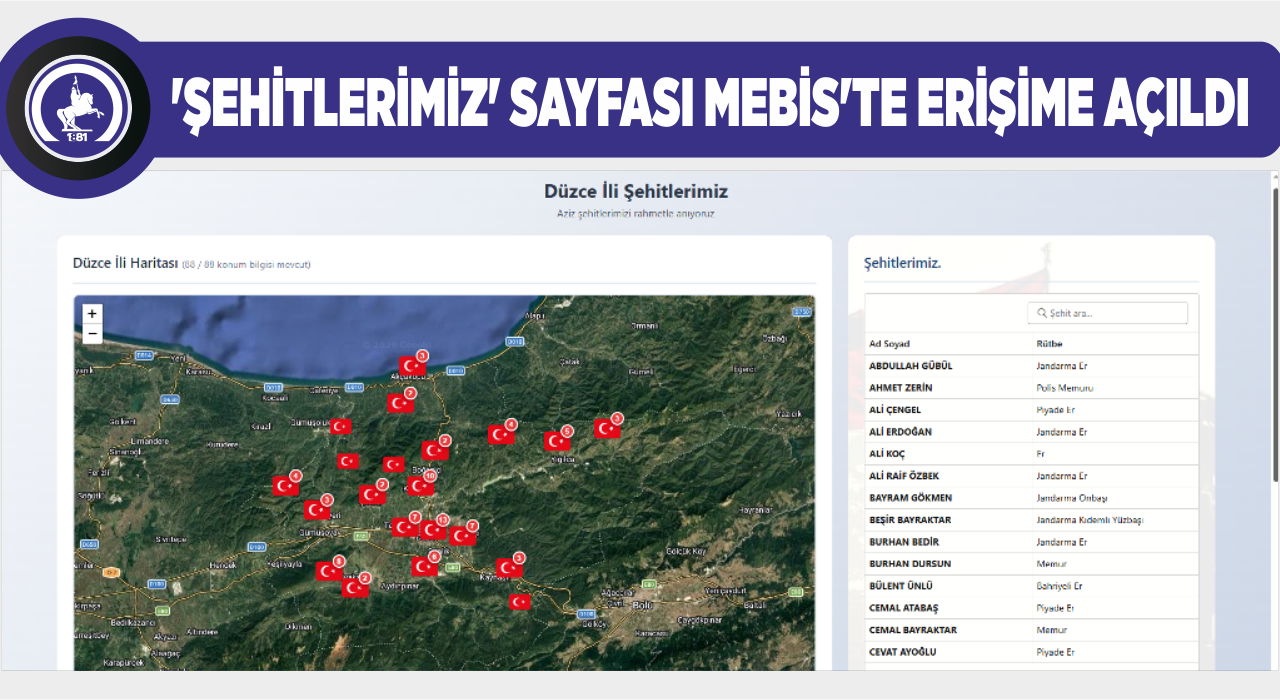The image size is (1280, 700).
Task: Click the 'Düzce İli Haritası' map heading
Action: [125, 263]
